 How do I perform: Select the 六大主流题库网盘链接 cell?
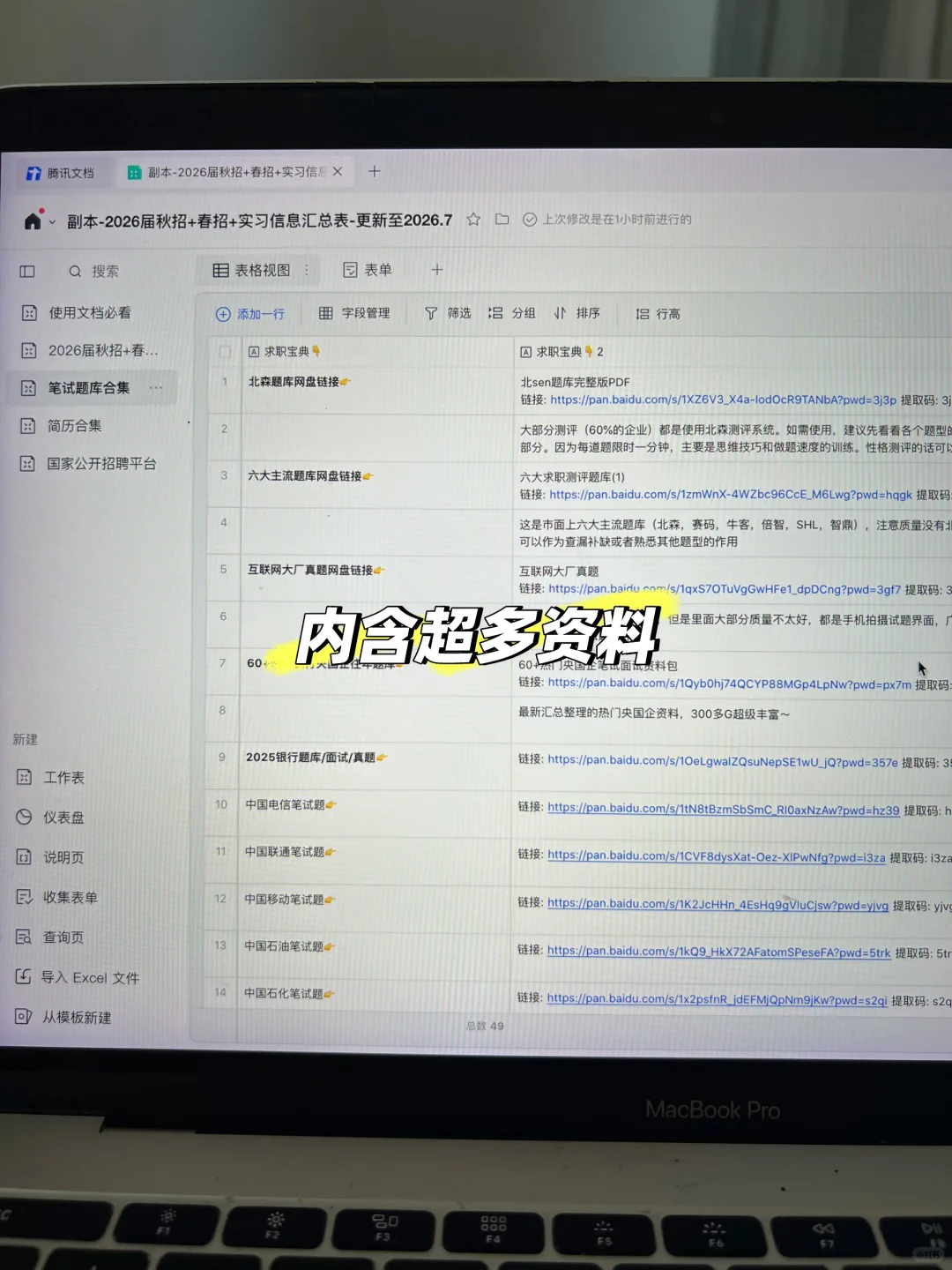376,484
